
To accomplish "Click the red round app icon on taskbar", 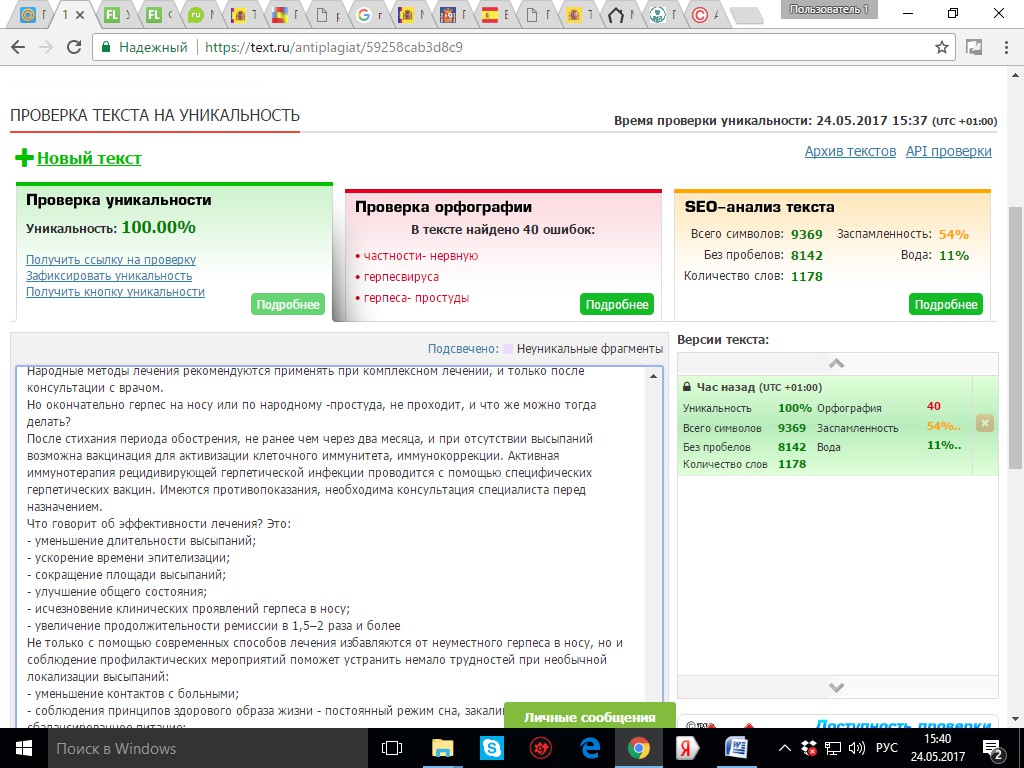I will tap(541, 748).
